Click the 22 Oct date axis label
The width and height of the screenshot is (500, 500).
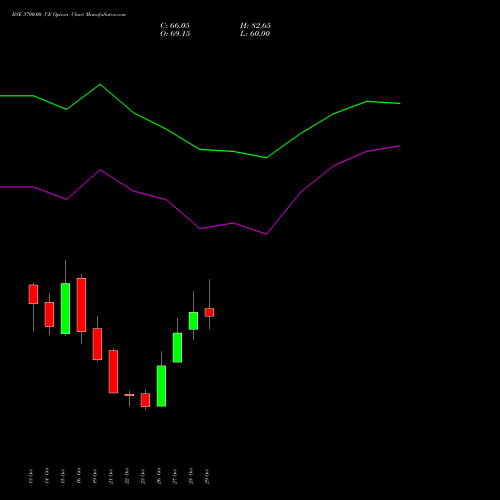click(x=127, y=476)
